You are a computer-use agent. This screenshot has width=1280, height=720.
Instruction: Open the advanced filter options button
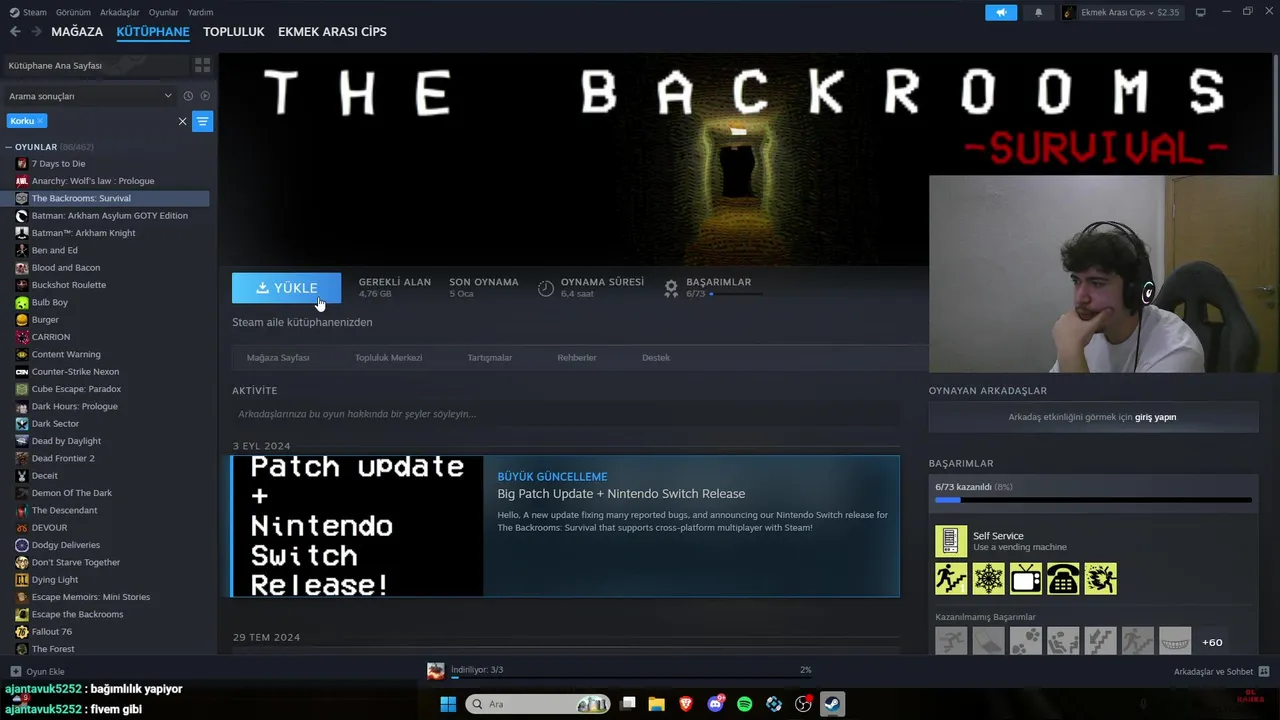[202, 121]
